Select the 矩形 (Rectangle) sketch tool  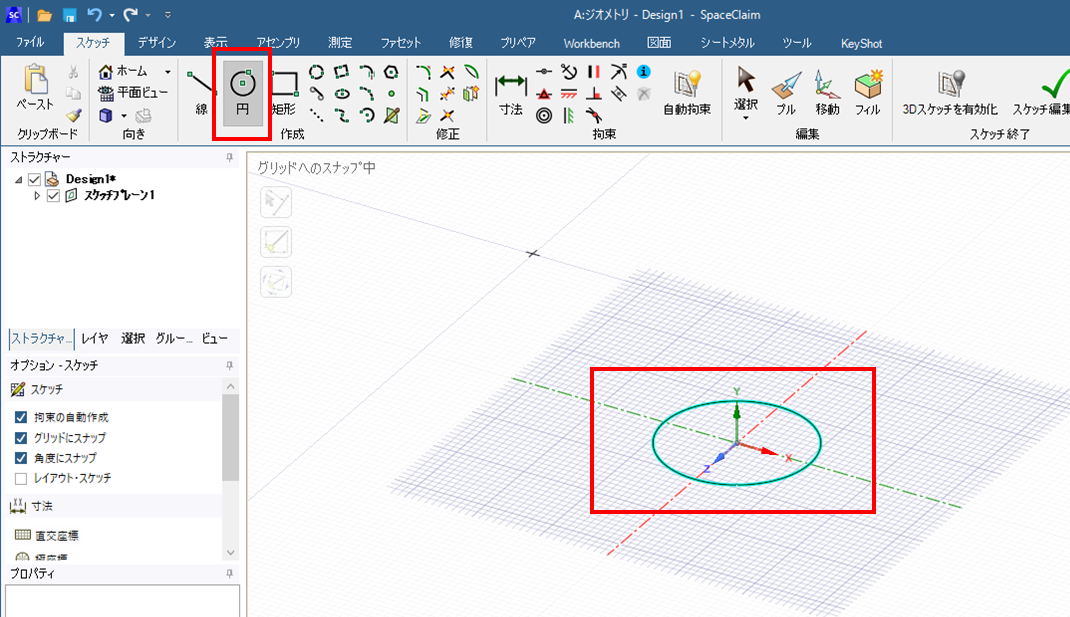284,92
